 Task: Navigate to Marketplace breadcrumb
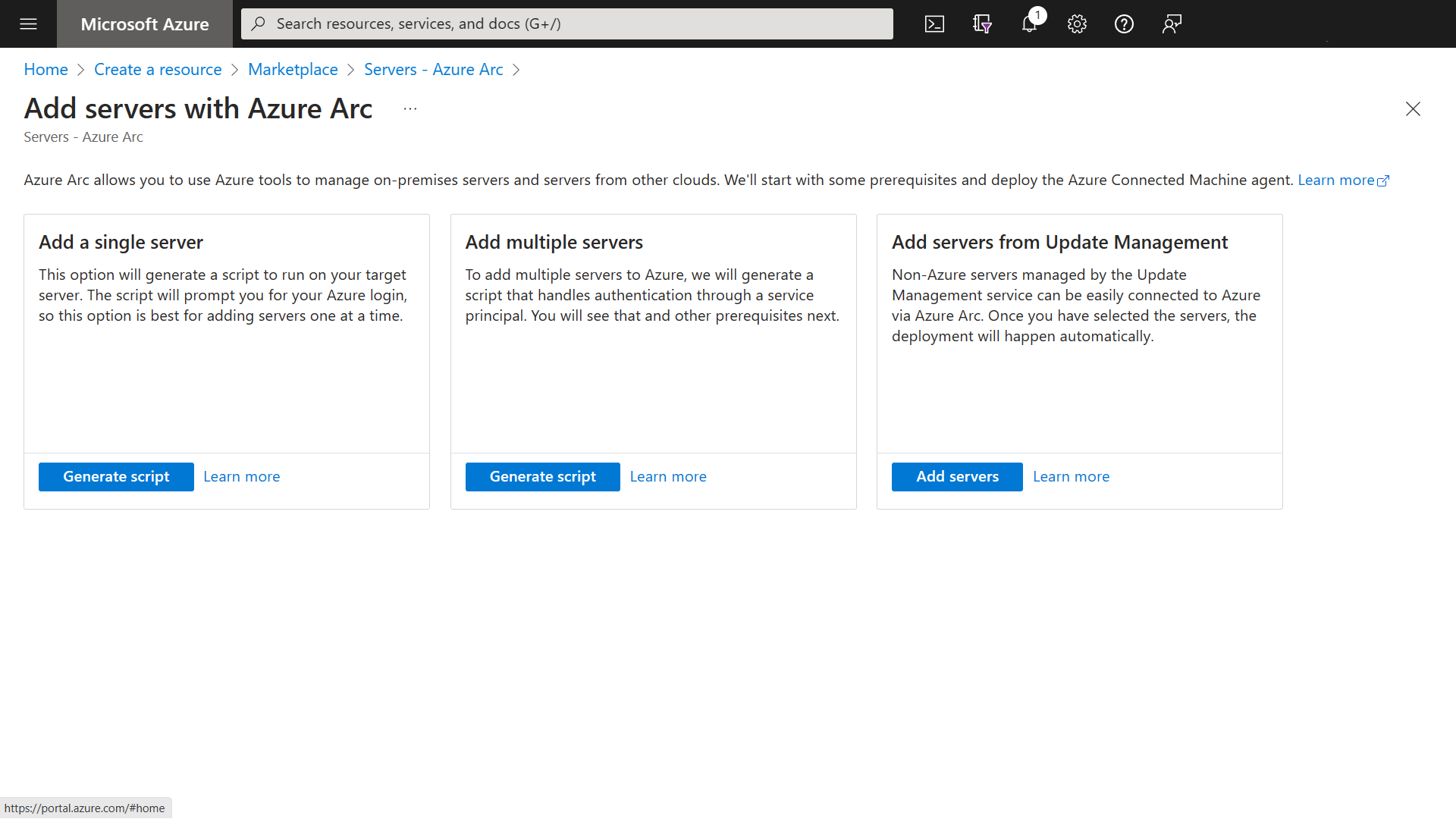pos(293,69)
